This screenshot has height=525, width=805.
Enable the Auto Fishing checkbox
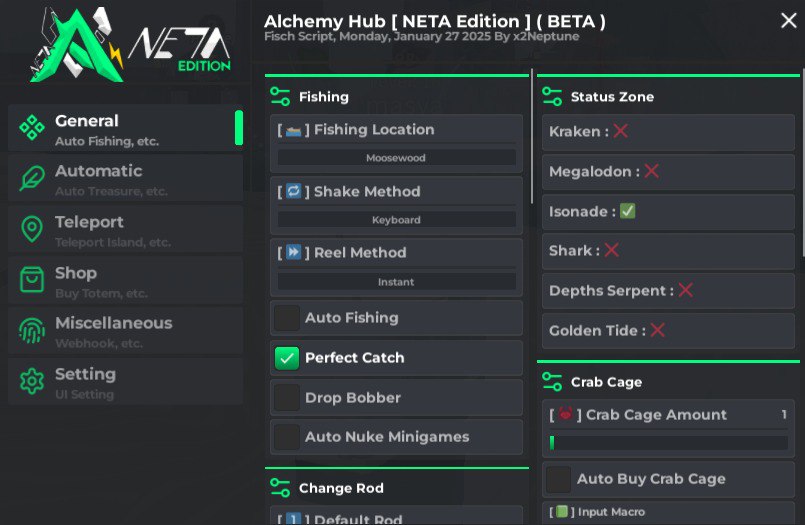(288, 318)
